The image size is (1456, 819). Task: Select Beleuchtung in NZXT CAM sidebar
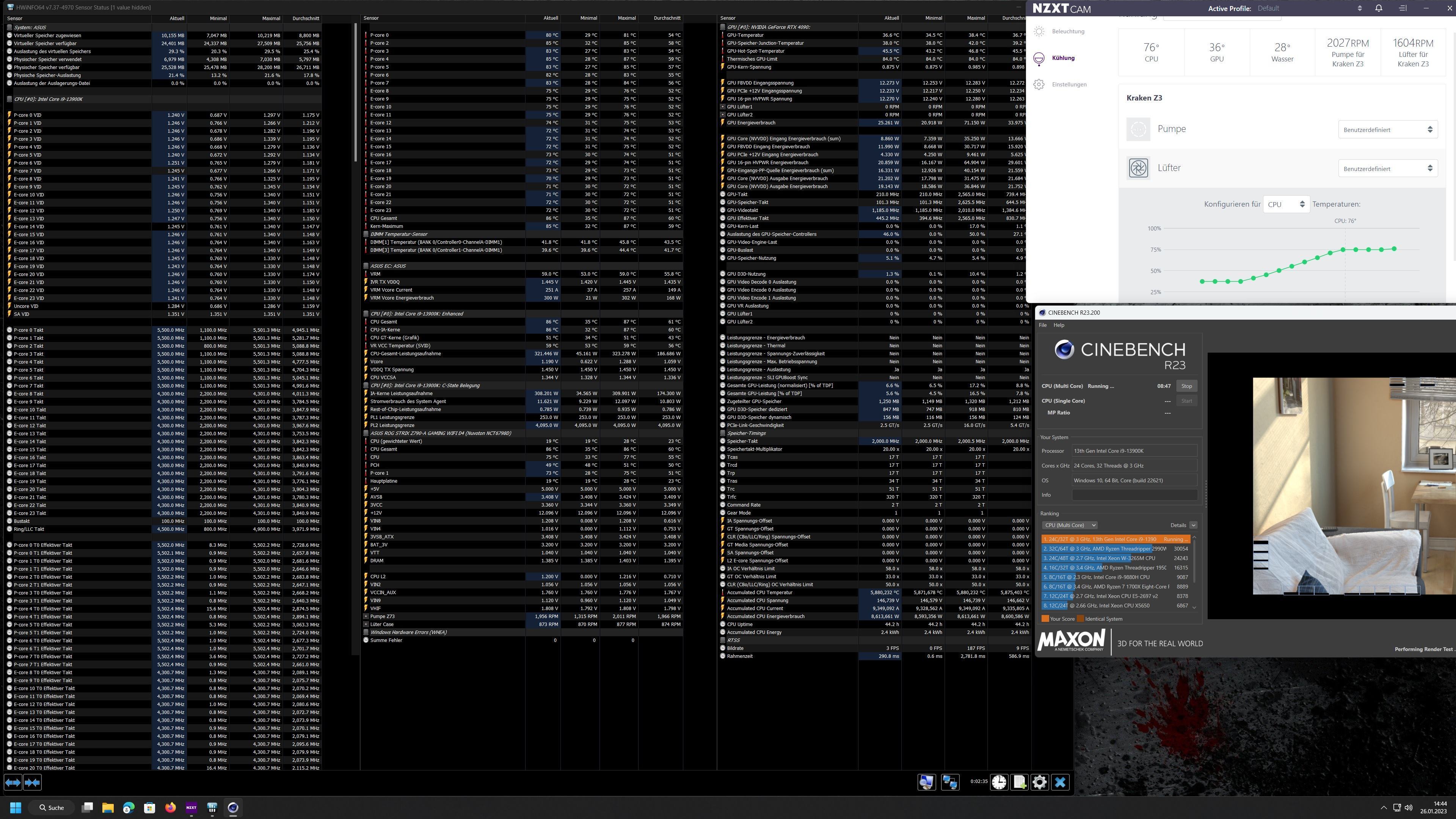pyautogui.click(x=1068, y=31)
